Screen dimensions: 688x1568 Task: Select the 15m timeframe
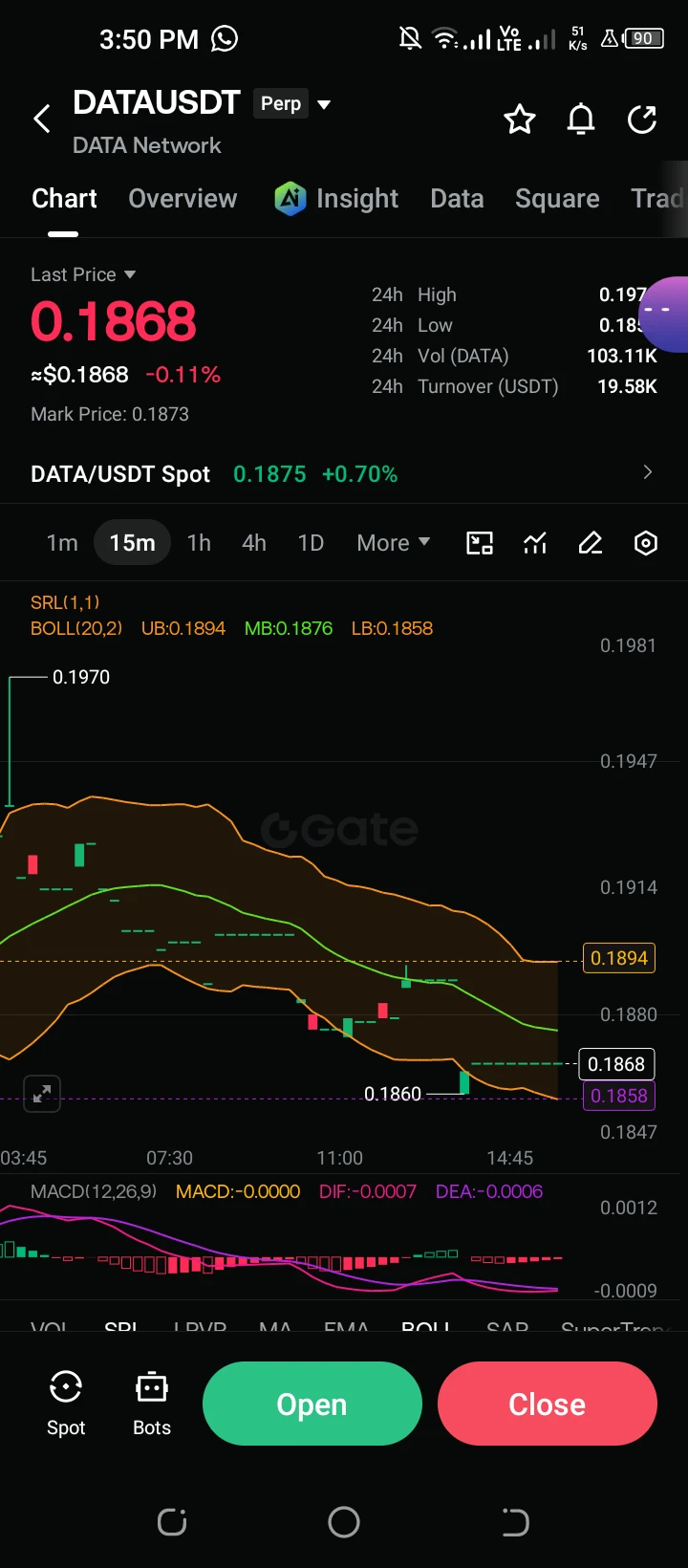pos(132,543)
